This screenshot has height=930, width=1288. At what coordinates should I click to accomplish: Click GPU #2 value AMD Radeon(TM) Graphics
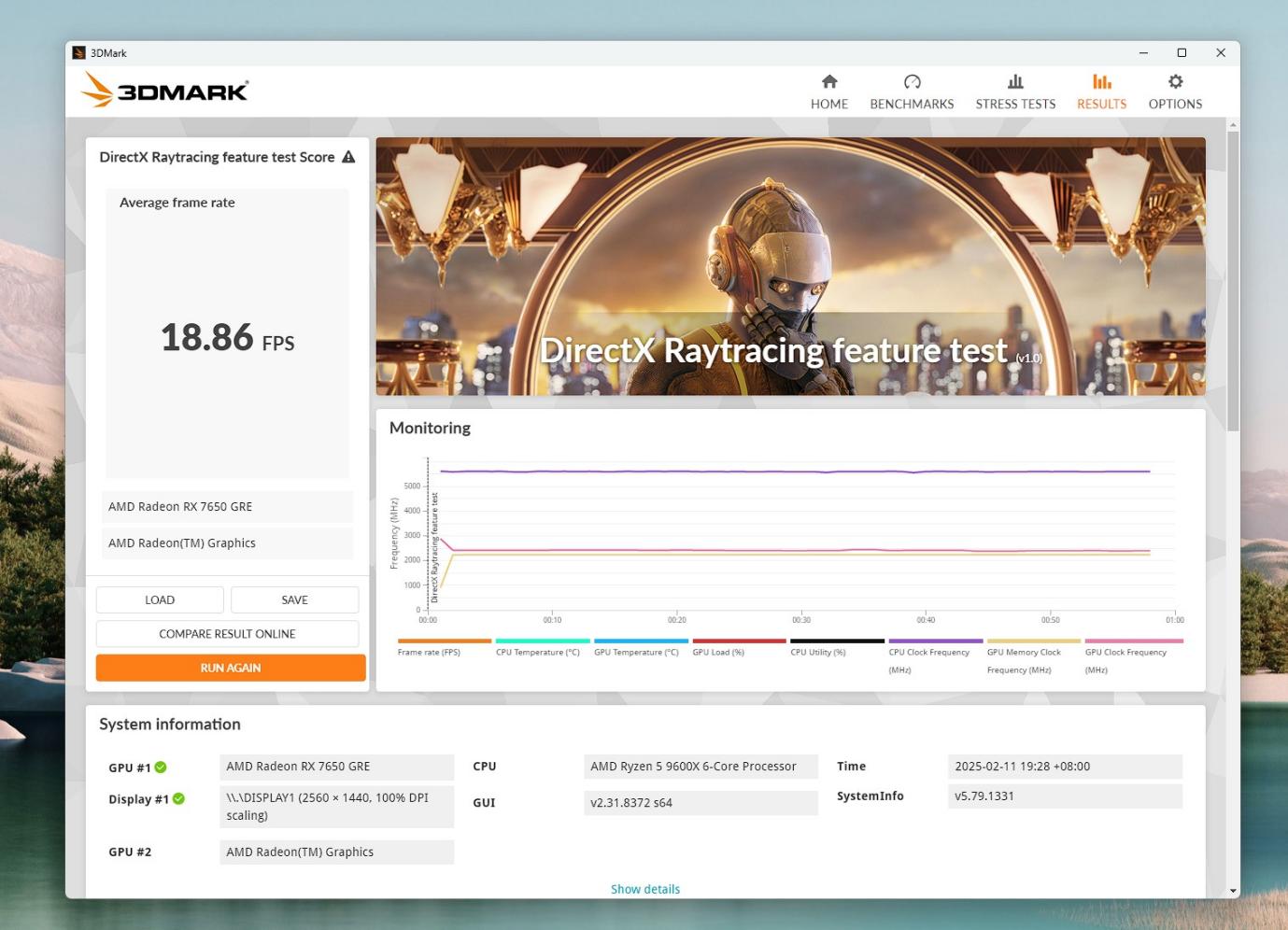tap(336, 852)
